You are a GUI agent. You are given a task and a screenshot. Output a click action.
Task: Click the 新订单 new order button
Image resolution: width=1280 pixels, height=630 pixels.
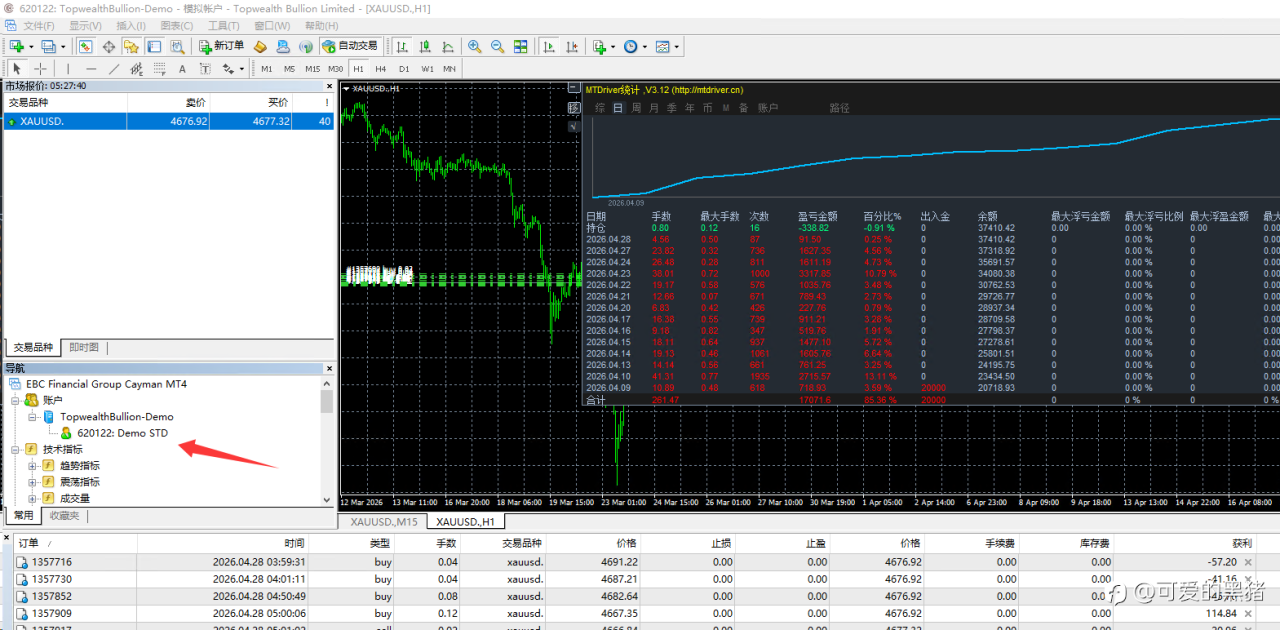[221, 46]
